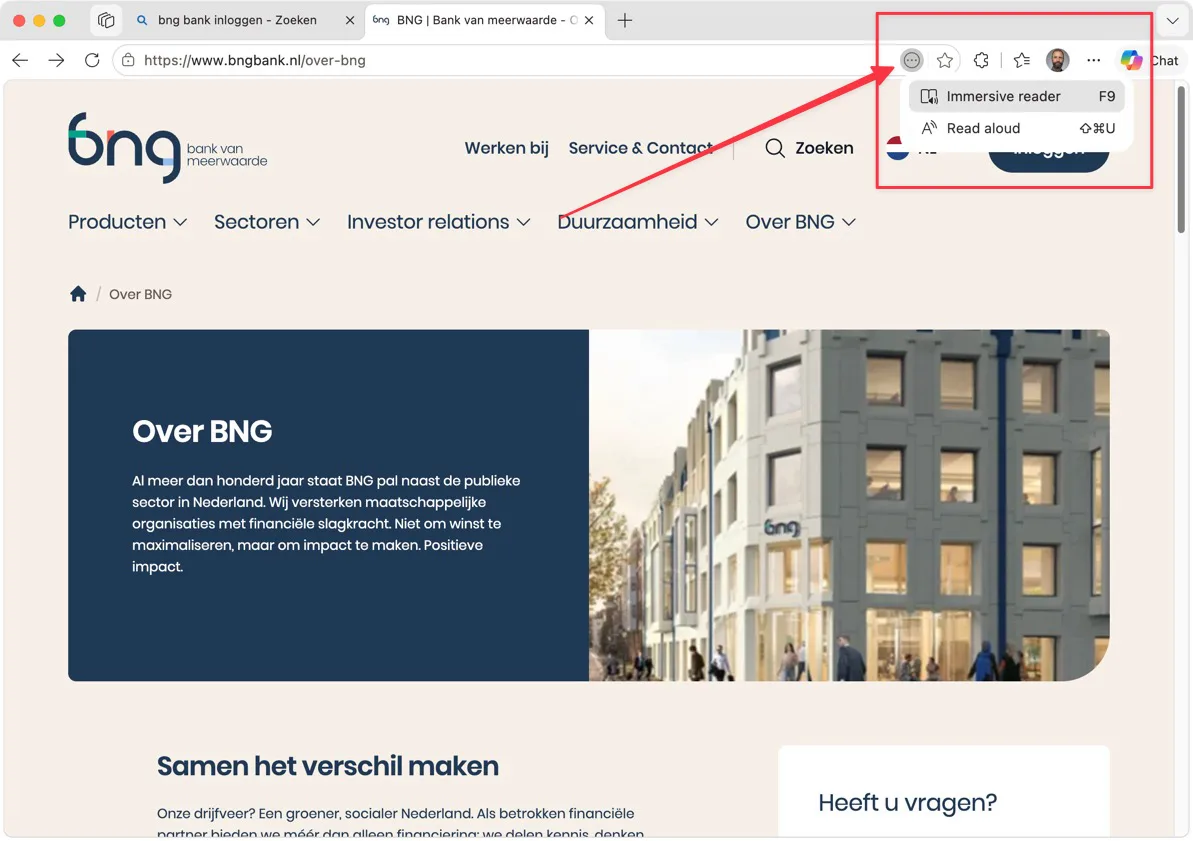
Task: Add this page to favorites with the star
Action: pyautogui.click(x=945, y=60)
